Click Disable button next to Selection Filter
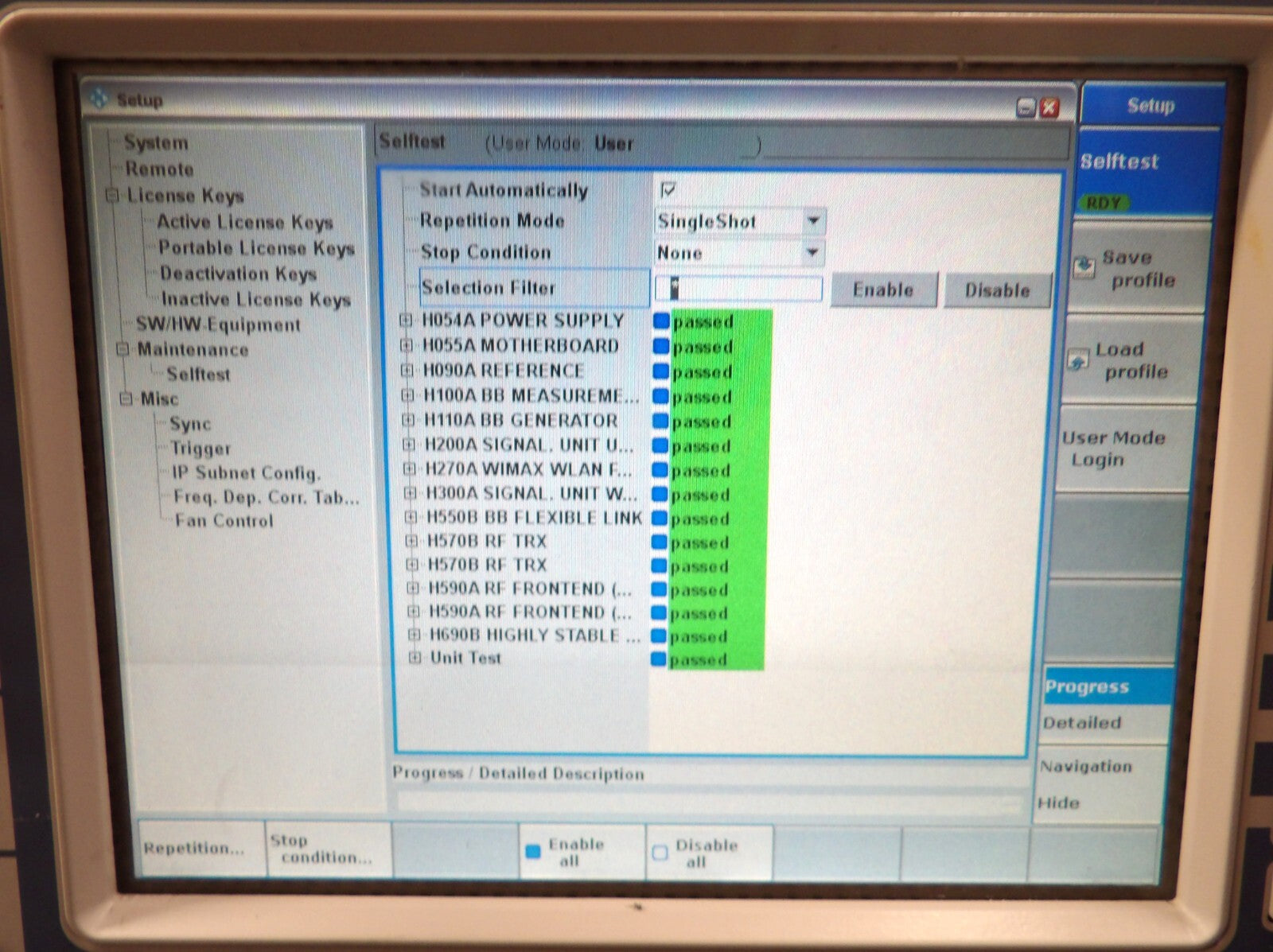The height and width of the screenshot is (952, 1273). pos(998,290)
